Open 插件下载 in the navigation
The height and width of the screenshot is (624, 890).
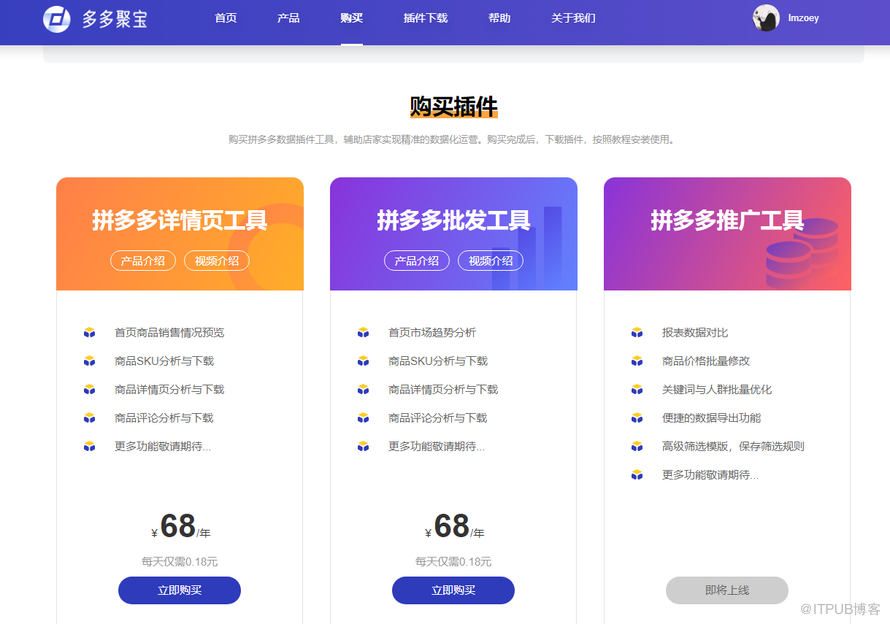[x=426, y=18]
